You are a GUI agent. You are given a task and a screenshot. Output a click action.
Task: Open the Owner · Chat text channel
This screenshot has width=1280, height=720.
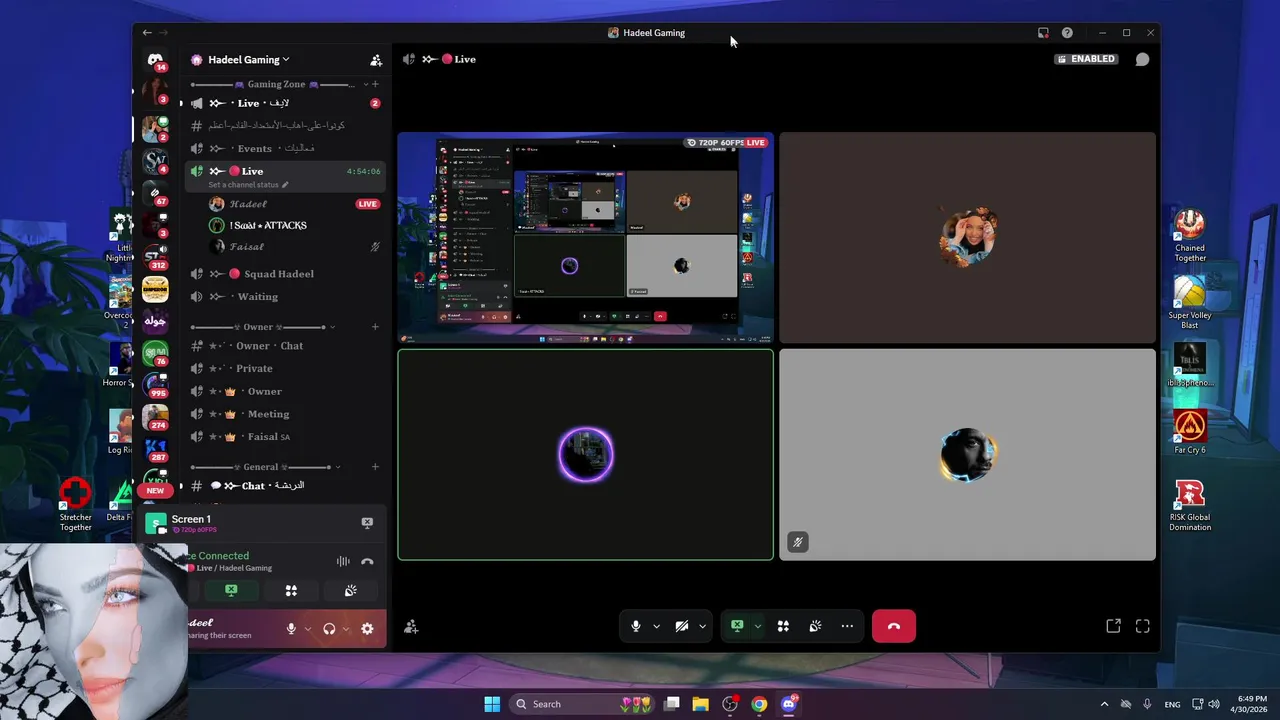click(285, 346)
